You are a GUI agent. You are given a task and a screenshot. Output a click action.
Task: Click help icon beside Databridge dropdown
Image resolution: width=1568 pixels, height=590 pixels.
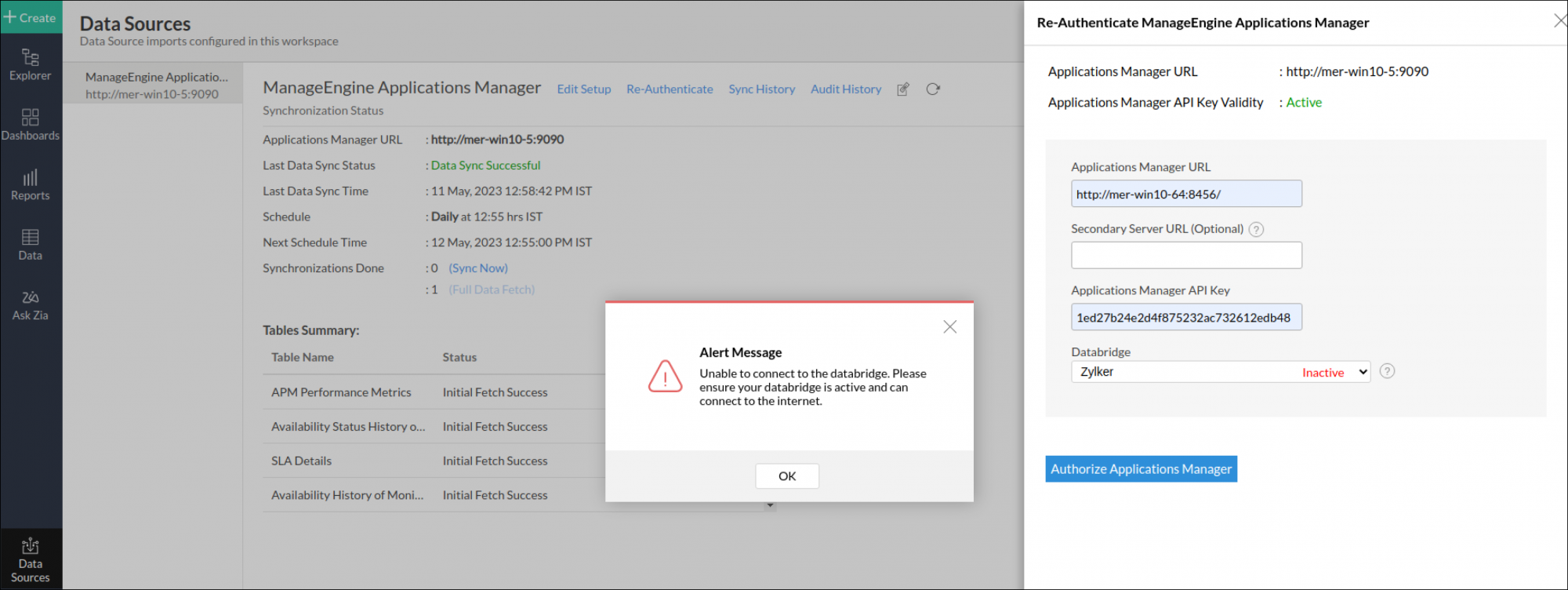pyautogui.click(x=1387, y=371)
